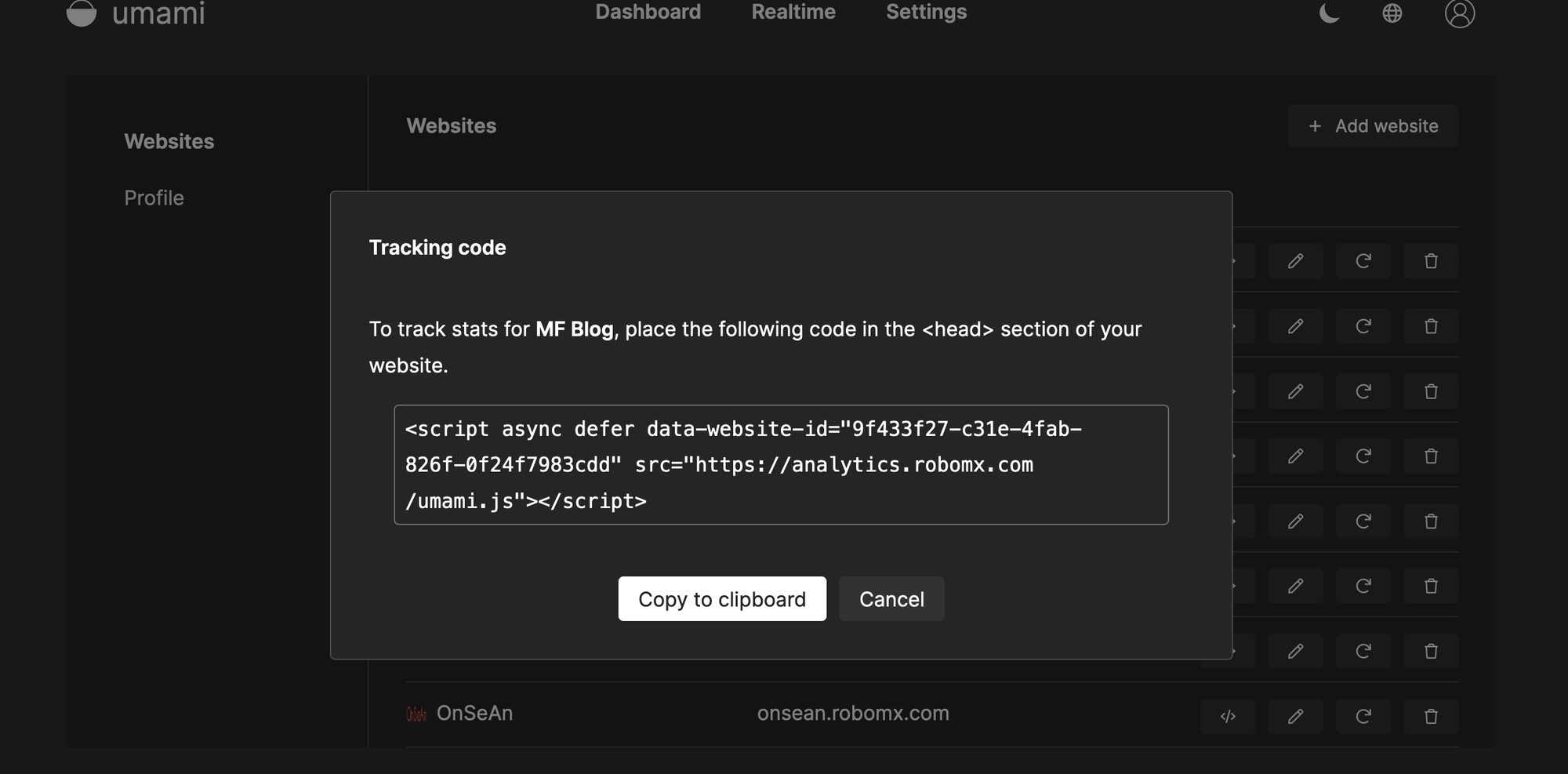Switch to the Realtime tab
The height and width of the screenshot is (774, 1568).
click(793, 12)
